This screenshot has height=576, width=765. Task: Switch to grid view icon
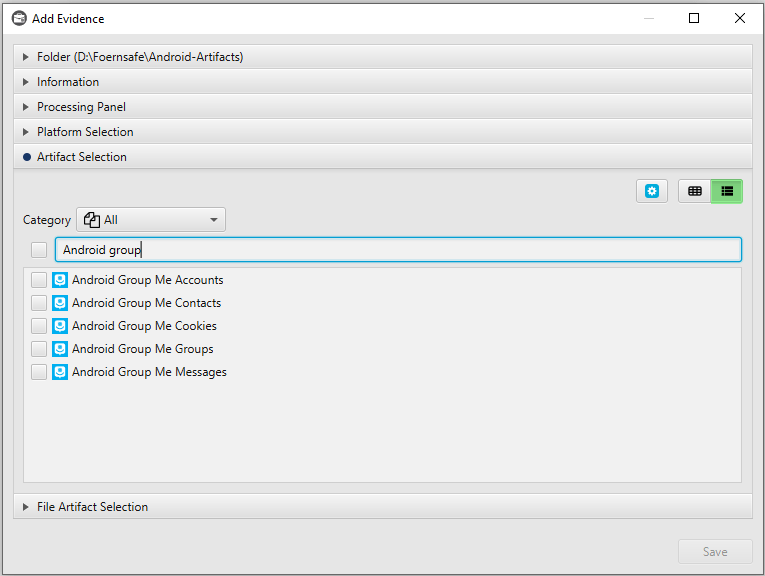point(695,191)
